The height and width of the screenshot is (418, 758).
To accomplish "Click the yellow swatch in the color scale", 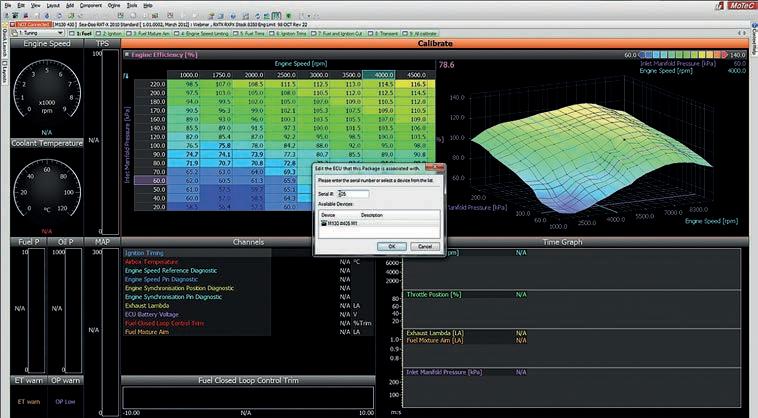I will pos(704,55).
